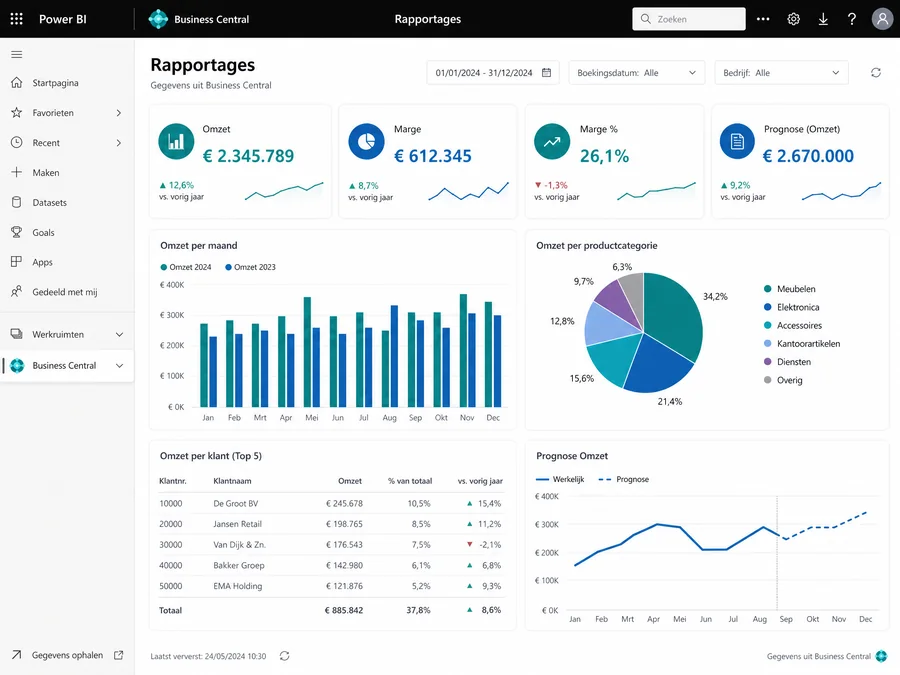This screenshot has width=900, height=675.
Task: Select De Groot BV table row
Action: click(332, 503)
